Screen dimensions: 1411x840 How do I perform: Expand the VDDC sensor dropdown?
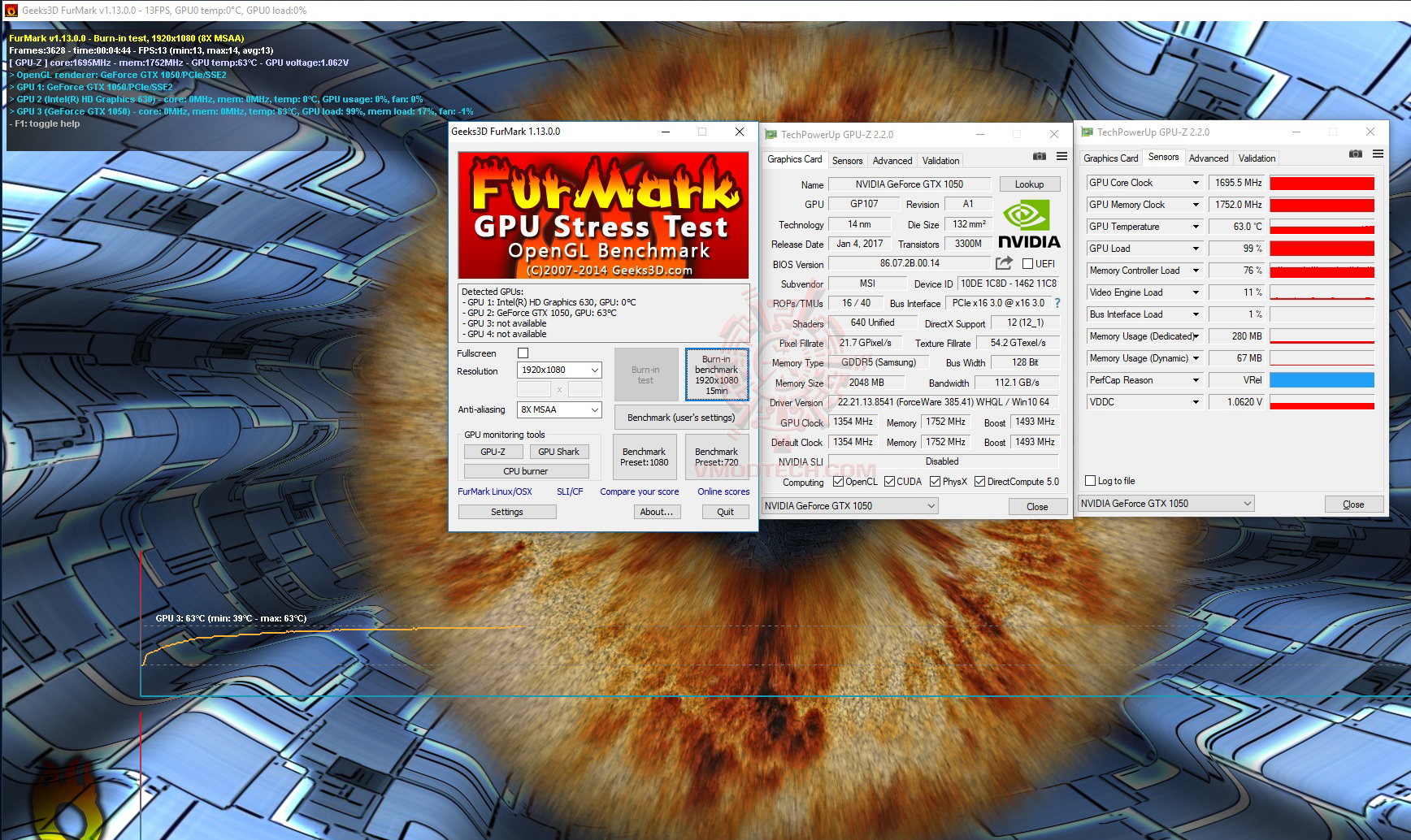[x=1196, y=402]
